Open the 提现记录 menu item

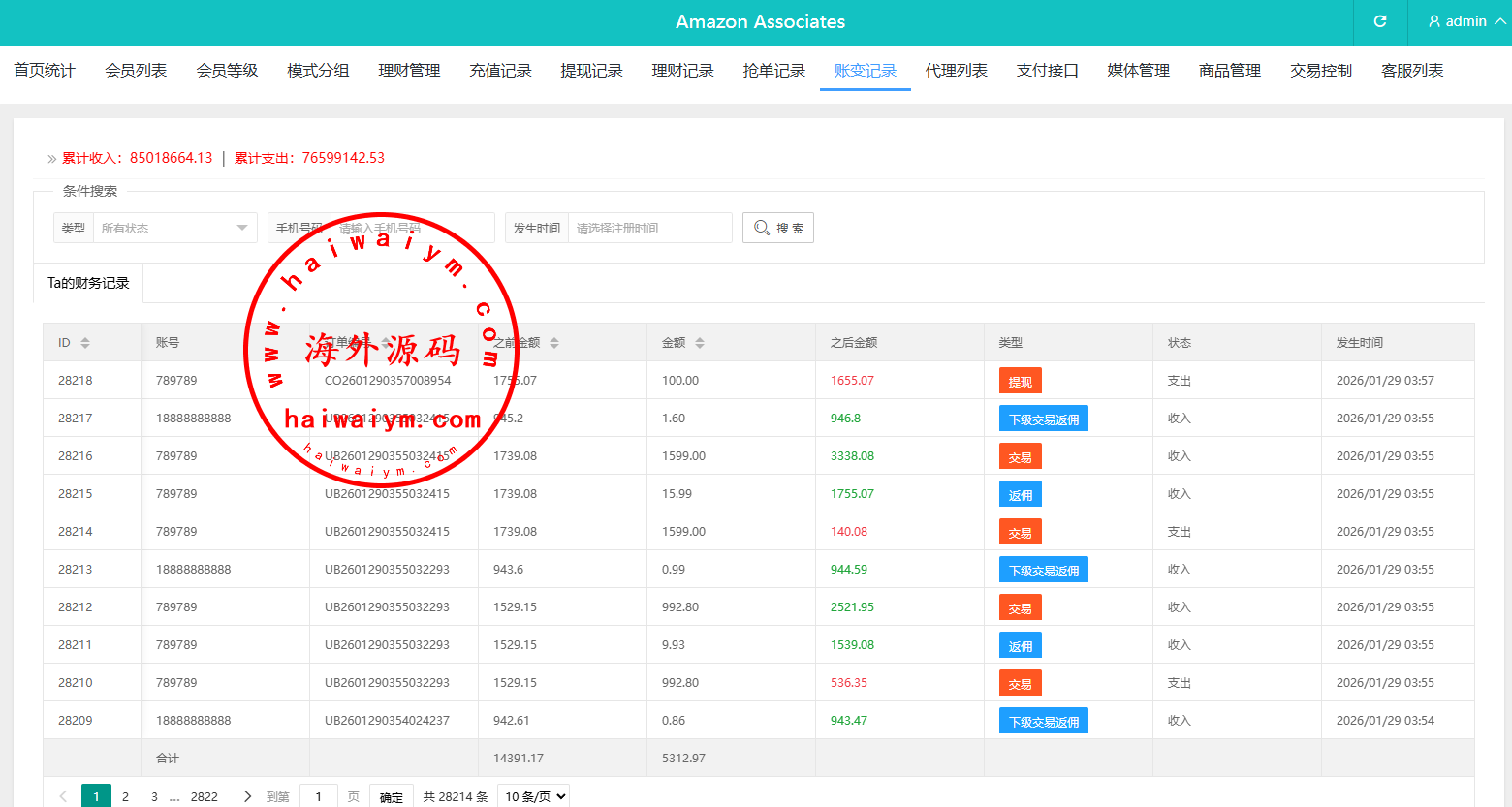coord(591,71)
